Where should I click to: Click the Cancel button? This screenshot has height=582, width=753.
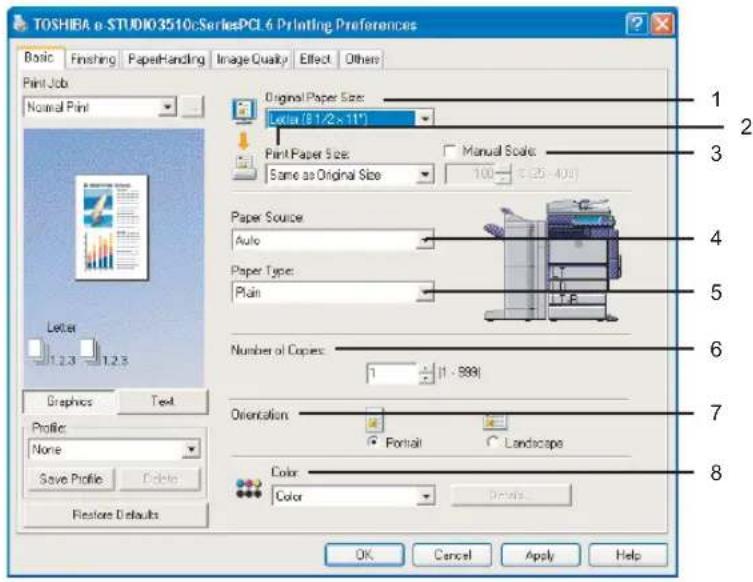click(452, 555)
